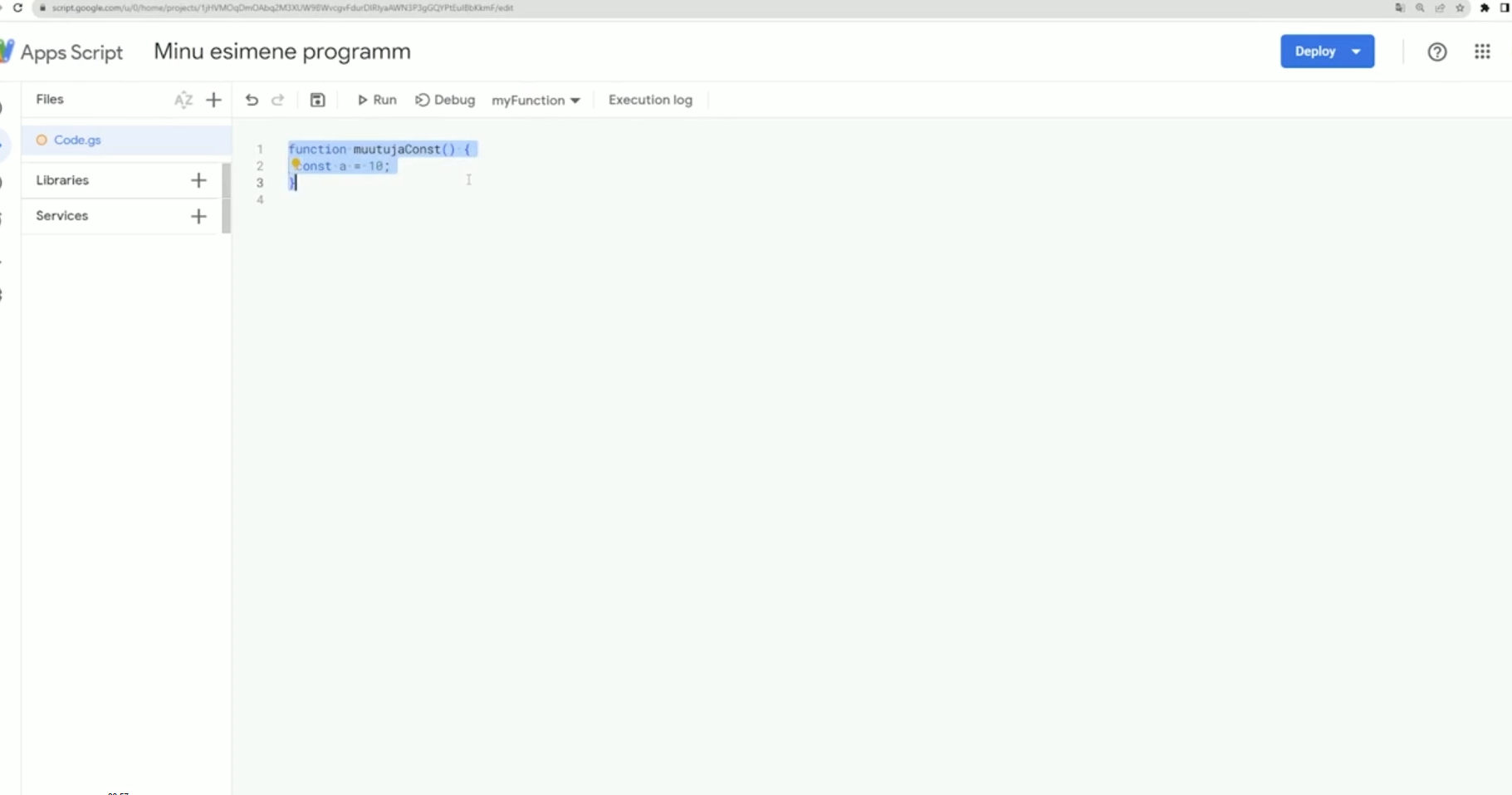Save the project with the disk icon
1512x795 pixels.
317,100
